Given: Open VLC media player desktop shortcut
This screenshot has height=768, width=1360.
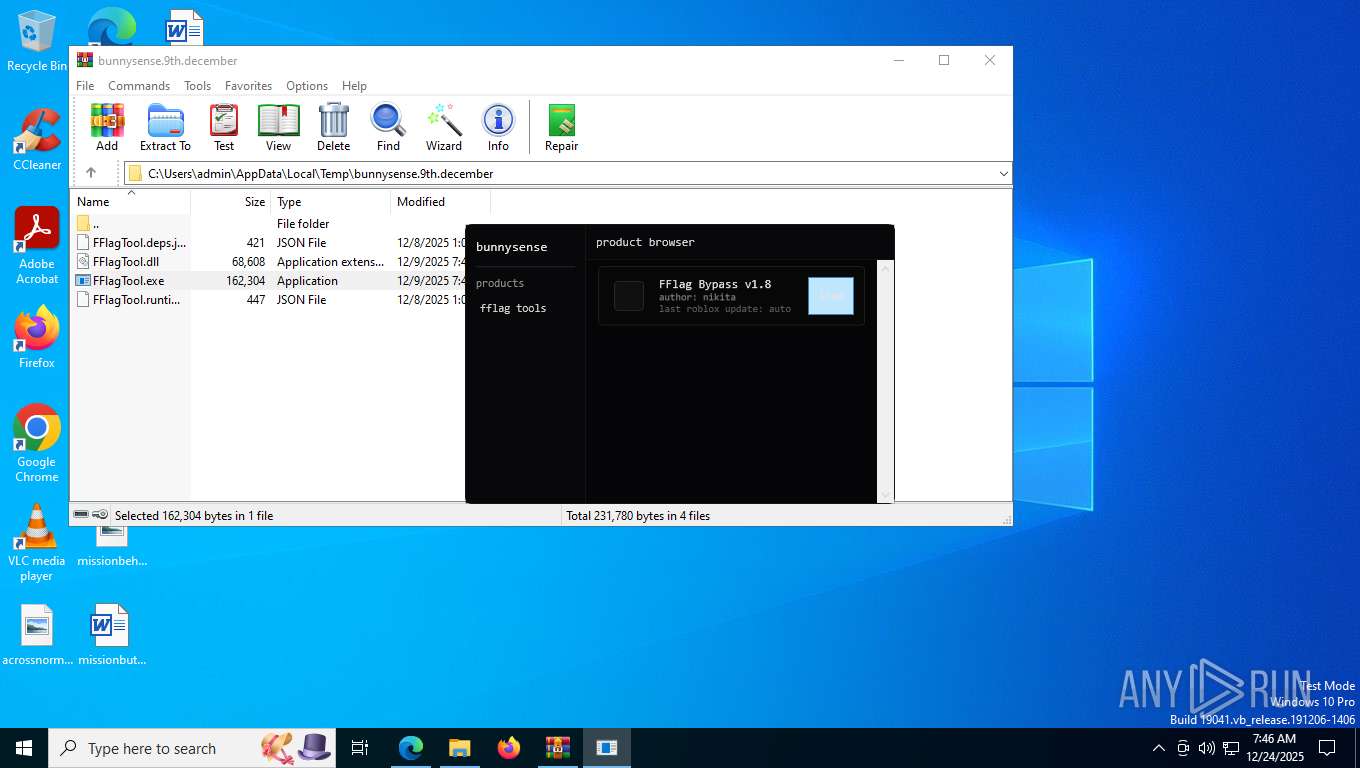Looking at the screenshot, I should click(x=37, y=542).
